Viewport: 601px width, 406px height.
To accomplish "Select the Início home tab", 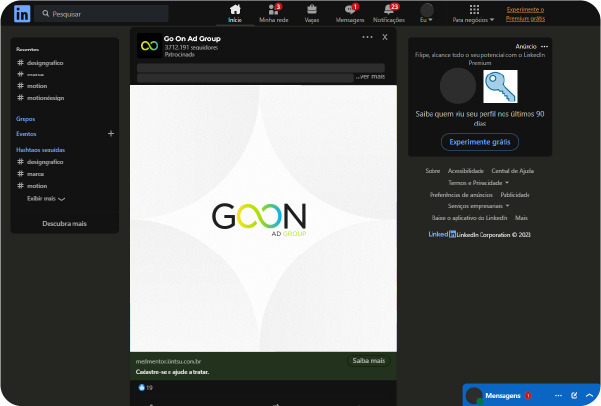I will click(235, 13).
